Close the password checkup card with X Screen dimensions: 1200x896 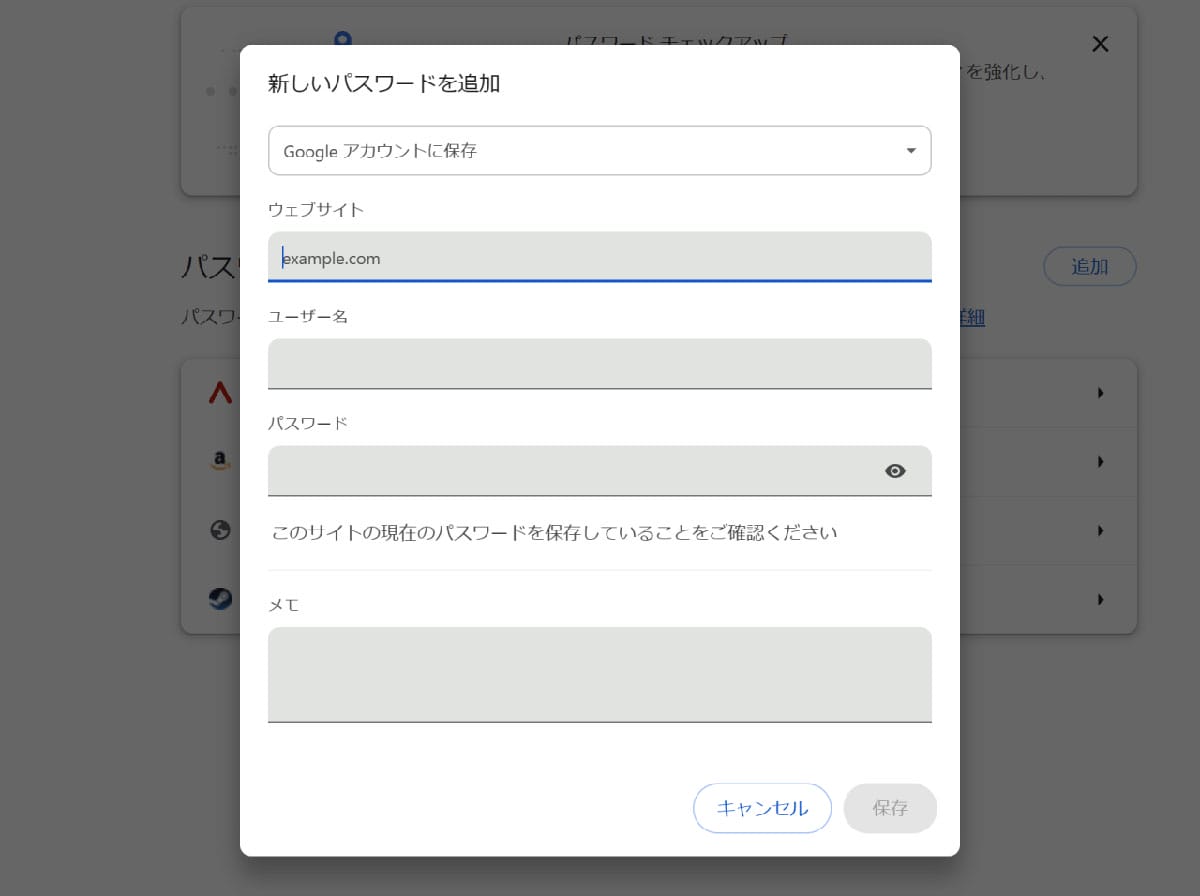pos(1100,44)
